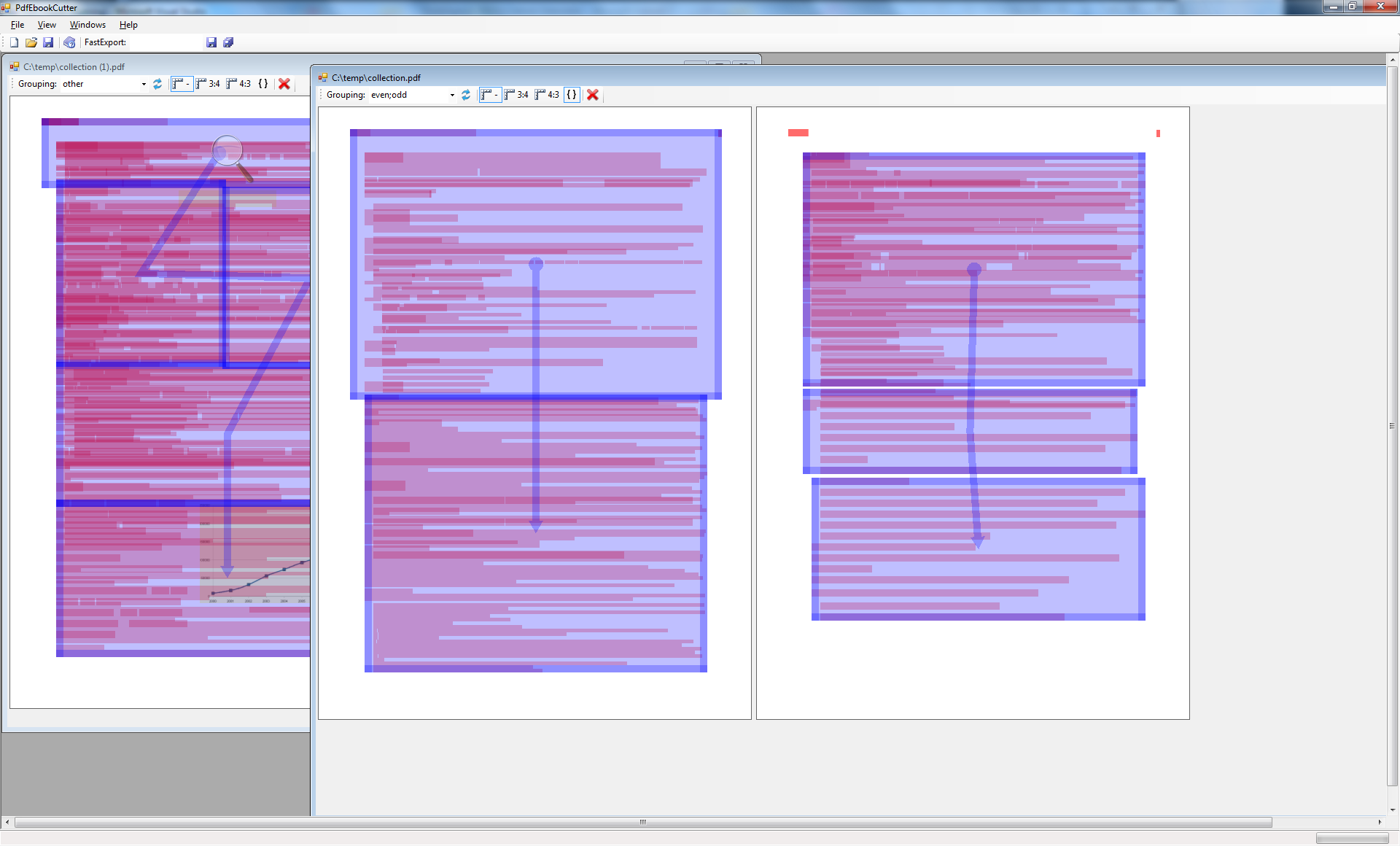Viewport: 1400px width, 846px height.
Task: Click the Open file folder icon
Action: pos(31,42)
